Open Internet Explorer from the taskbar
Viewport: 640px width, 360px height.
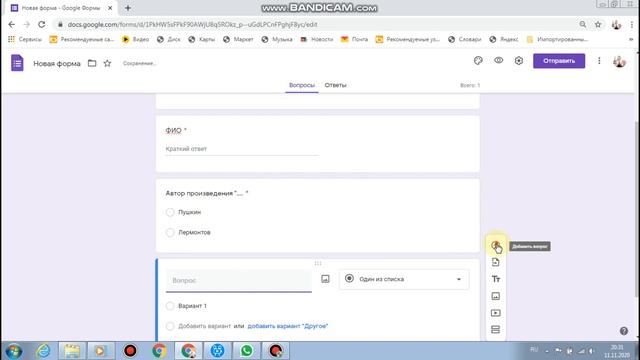pyautogui.click(x=43, y=351)
